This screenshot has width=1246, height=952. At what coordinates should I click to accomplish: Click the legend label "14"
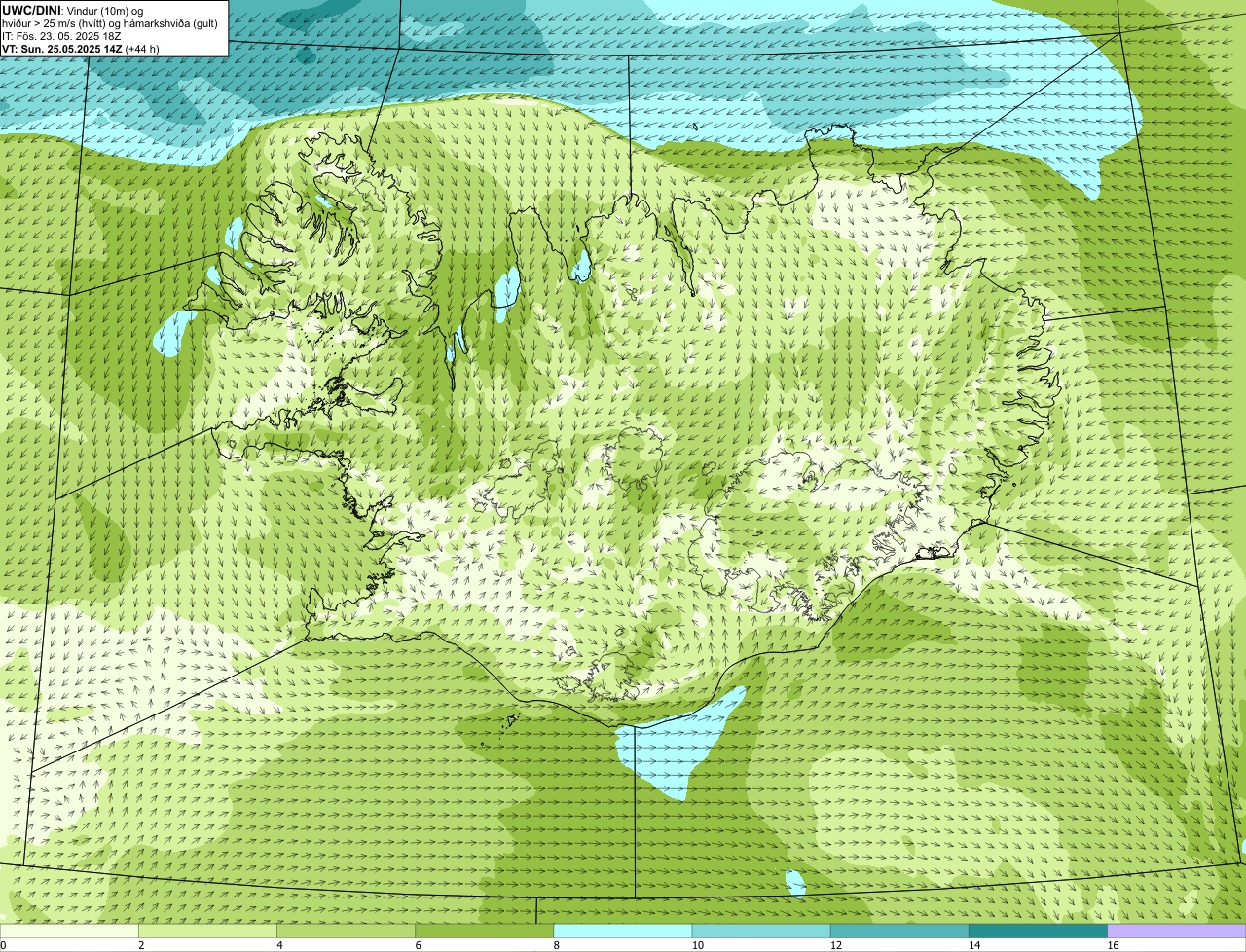973,945
